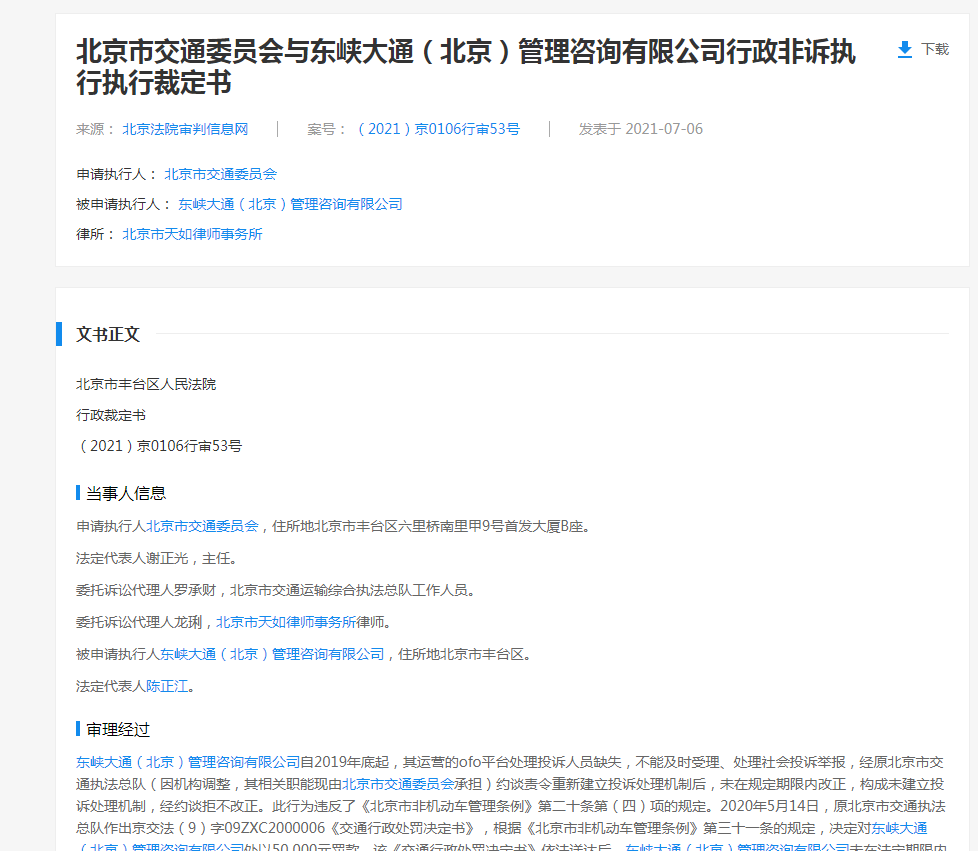Image resolution: width=978 pixels, height=851 pixels.
Task: Click the 文书正文 section heading
Action: click(108, 334)
